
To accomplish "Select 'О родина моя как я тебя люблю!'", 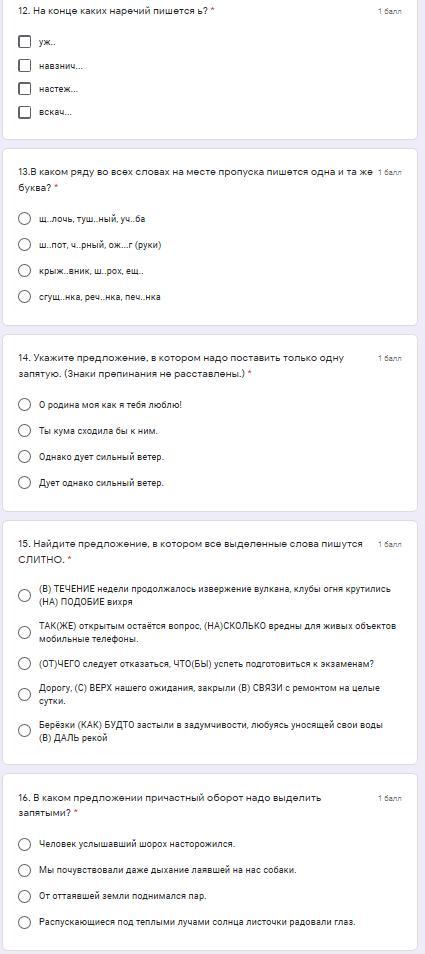I will coord(24,405).
